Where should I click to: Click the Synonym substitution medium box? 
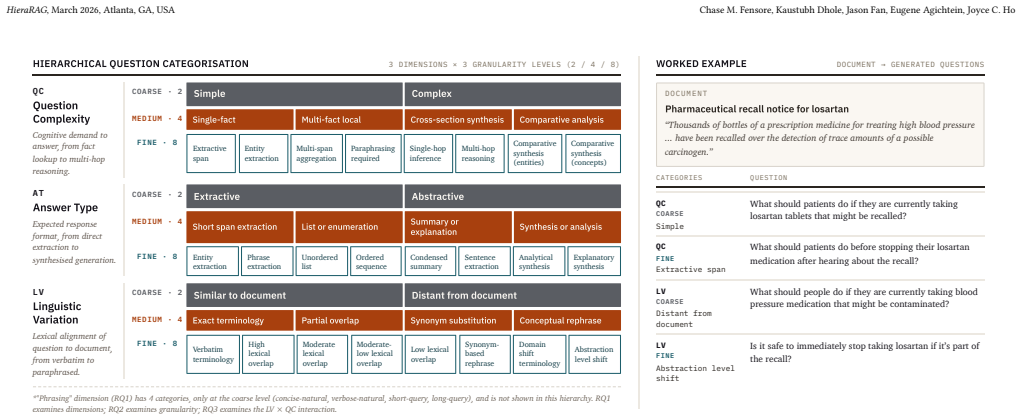tap(458, 320)
